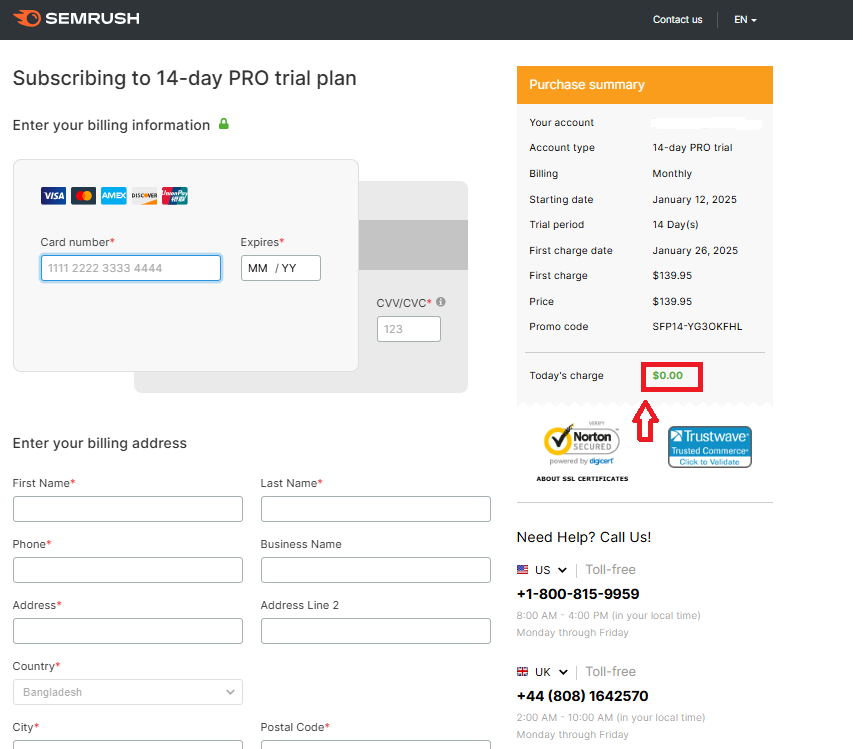
Task: Click the CVV/CVC info icon
Action: pyautogui.click(x=441, y=302)
